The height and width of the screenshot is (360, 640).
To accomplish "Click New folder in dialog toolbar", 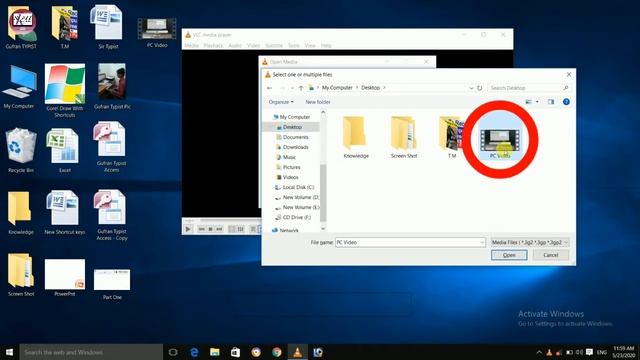I will pyautogui.click(x=318, y=102).
